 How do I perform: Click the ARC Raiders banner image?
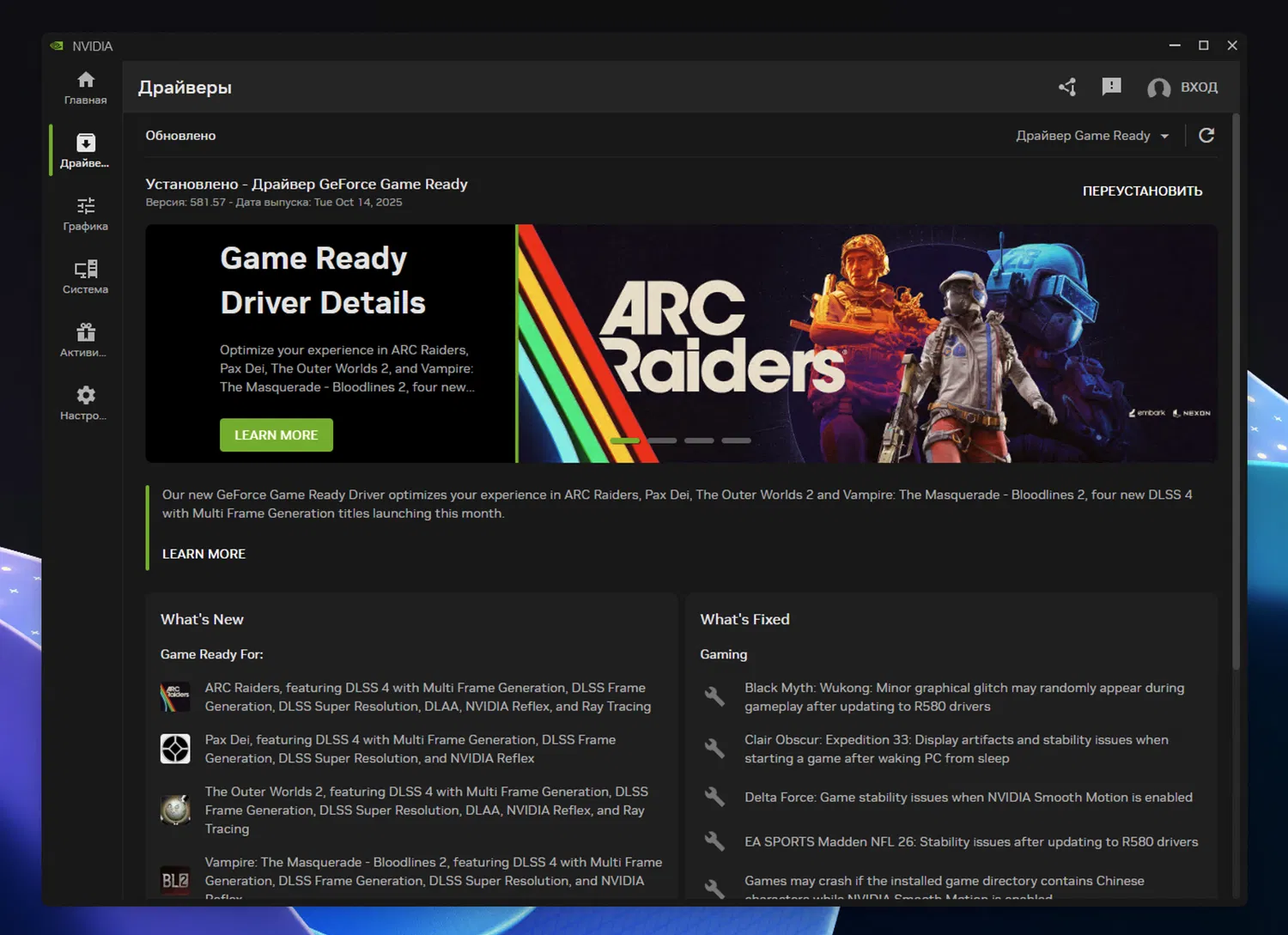867,343
